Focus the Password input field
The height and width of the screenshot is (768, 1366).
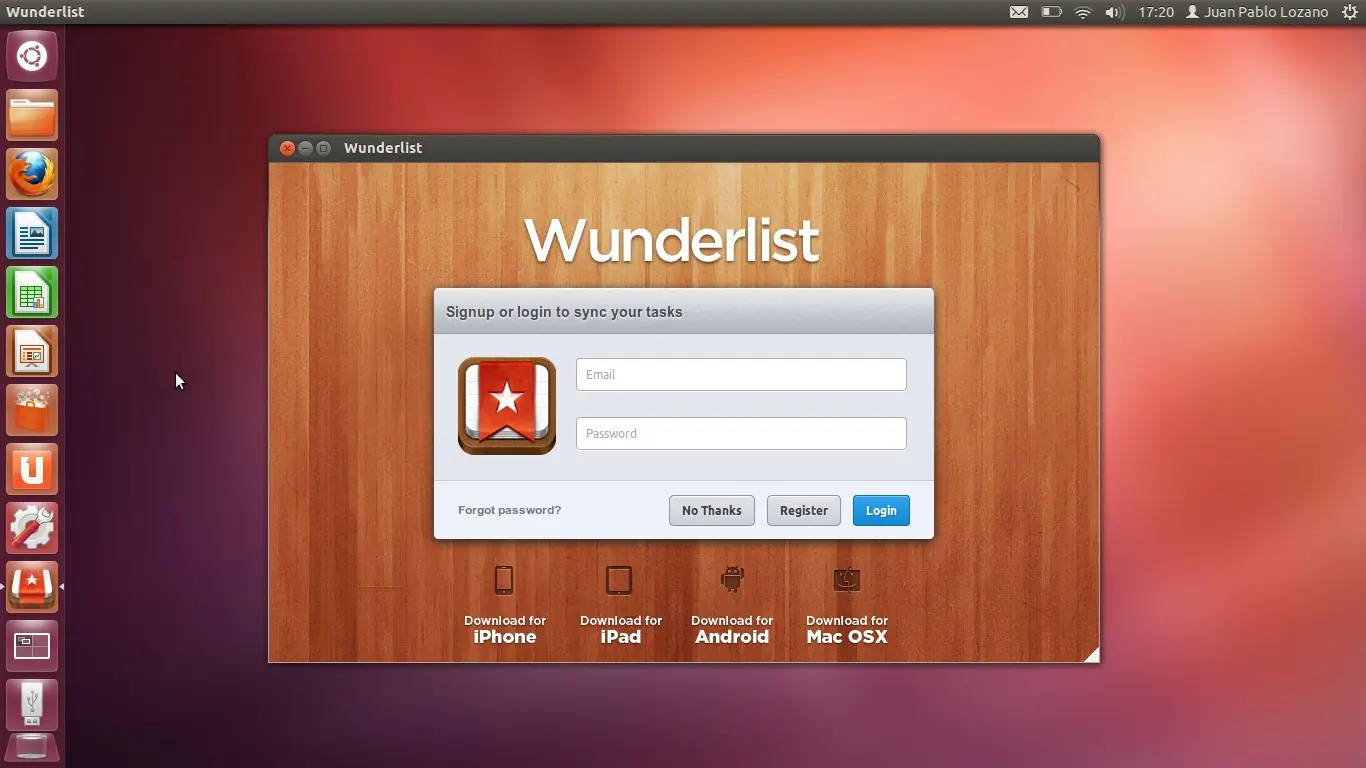(741, 433)
